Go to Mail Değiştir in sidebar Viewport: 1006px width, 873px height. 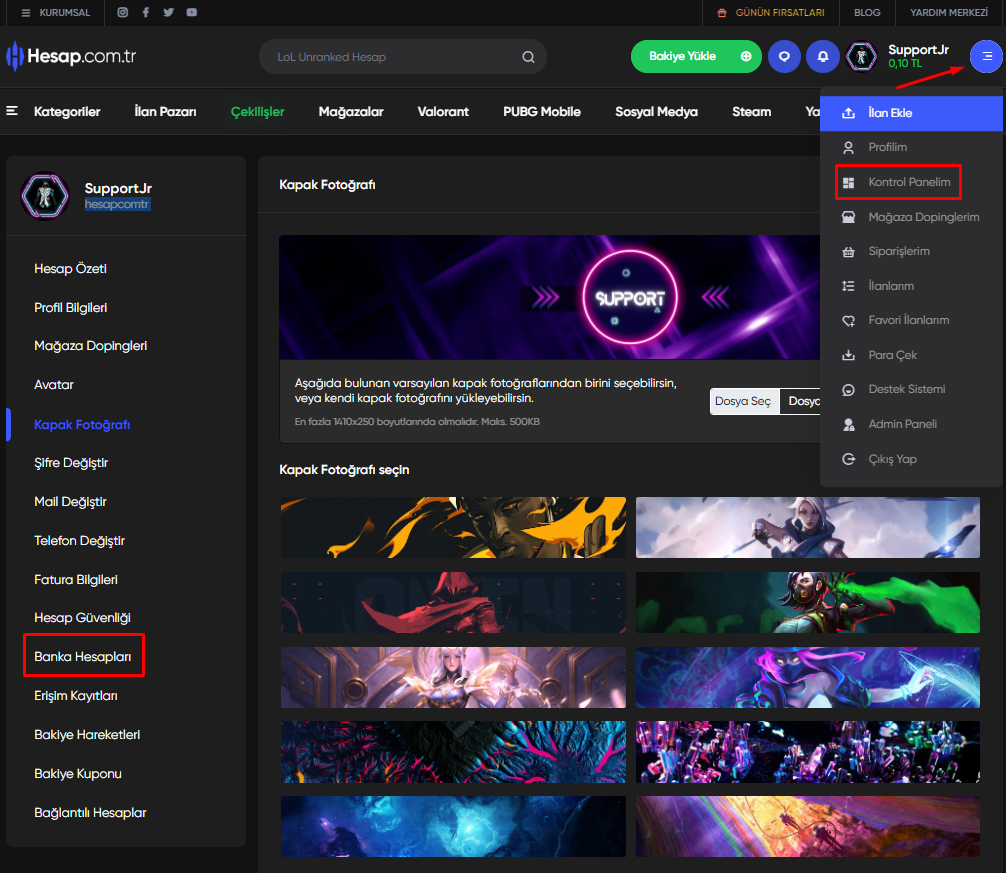coord(71,502)
